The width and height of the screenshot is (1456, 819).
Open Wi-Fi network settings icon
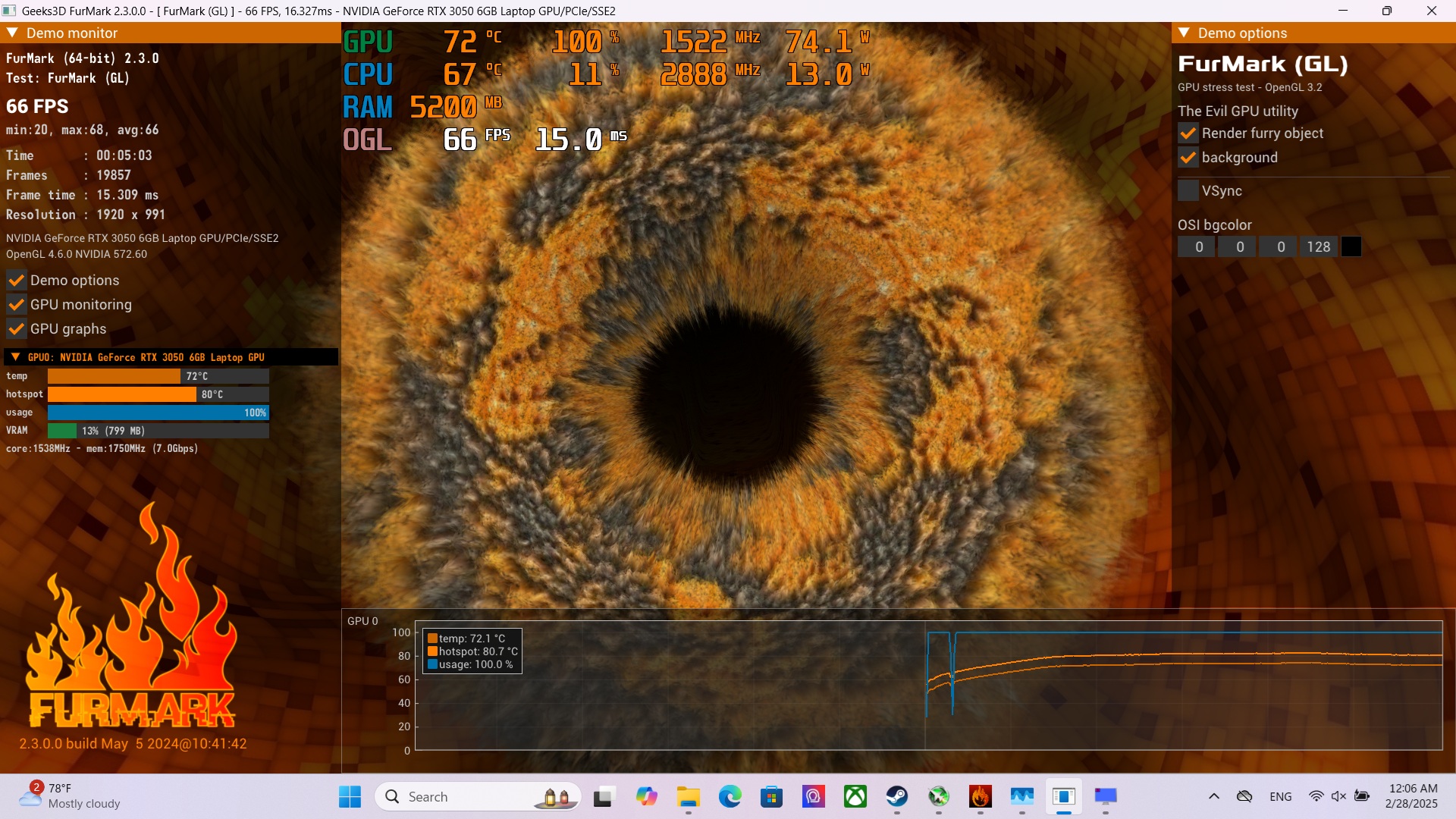(1316, 796)
